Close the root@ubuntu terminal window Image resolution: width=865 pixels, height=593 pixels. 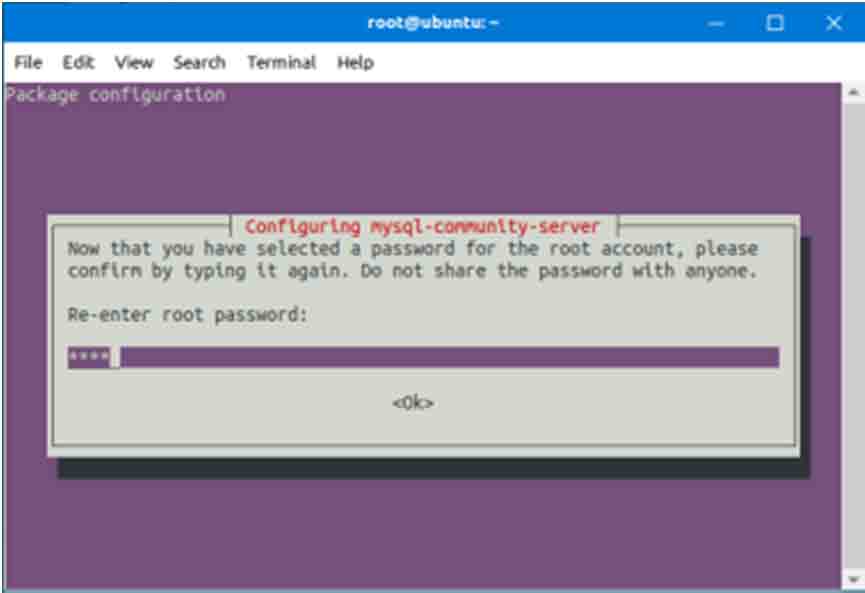tap(834, 23)
